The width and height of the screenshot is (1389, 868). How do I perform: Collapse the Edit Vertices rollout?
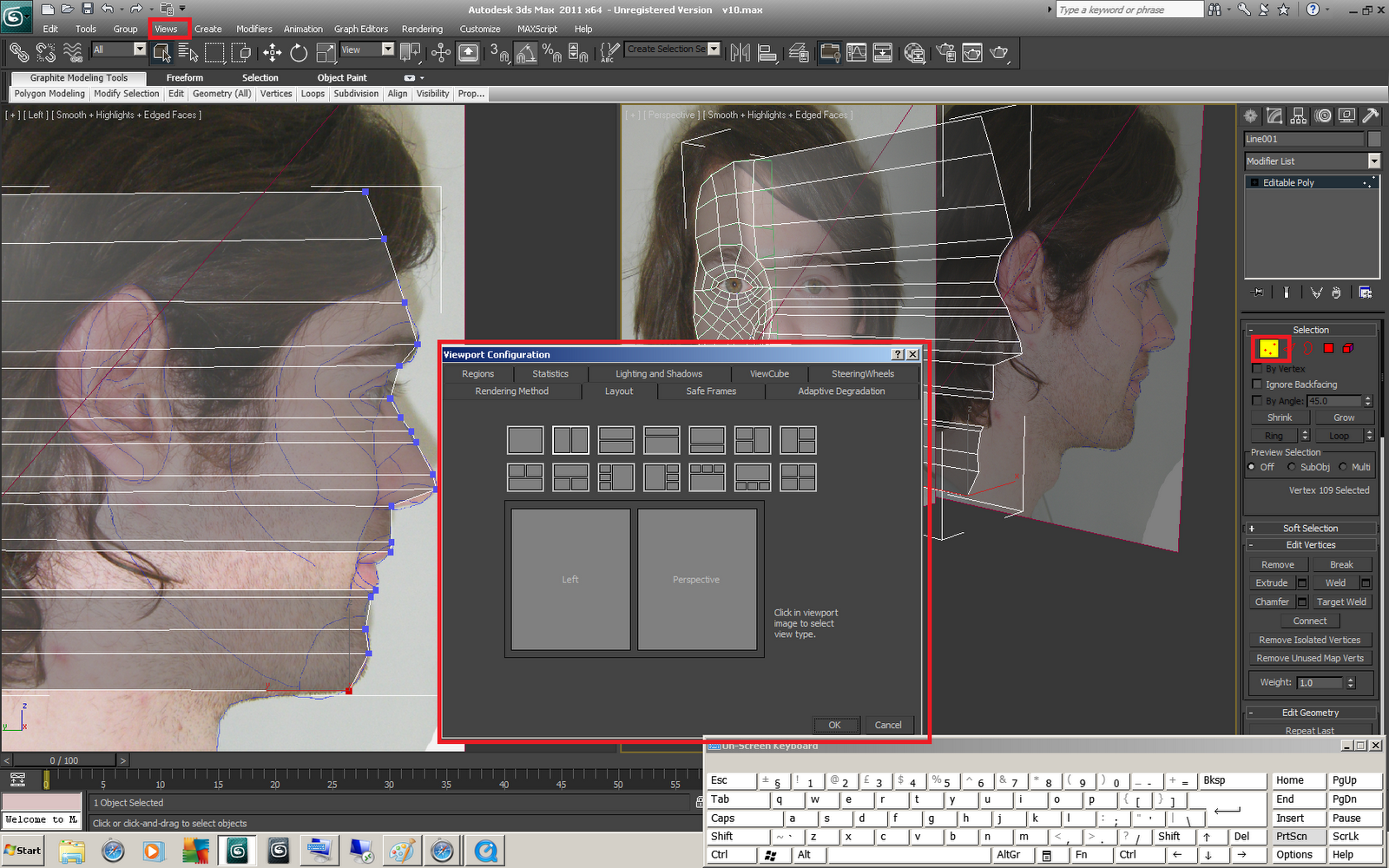(x=1311, y=545)
